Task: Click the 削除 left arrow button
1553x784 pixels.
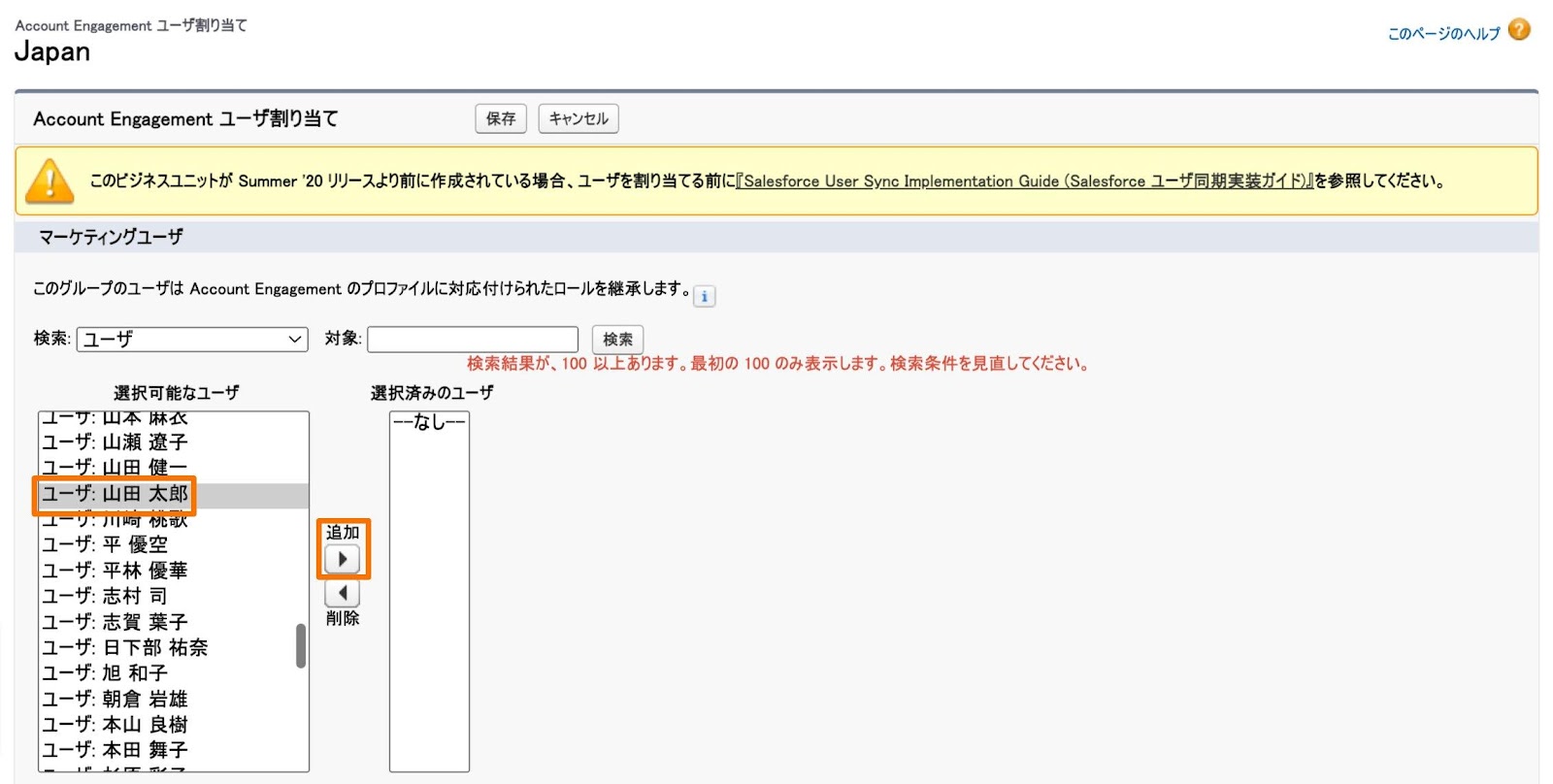Action: 343,593
